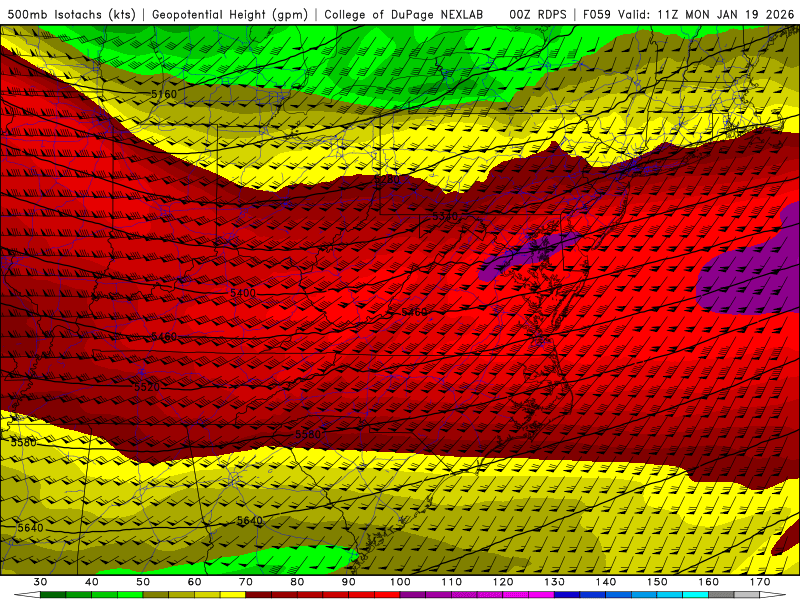Click the 120 value on the legend

tap(503, 582)
